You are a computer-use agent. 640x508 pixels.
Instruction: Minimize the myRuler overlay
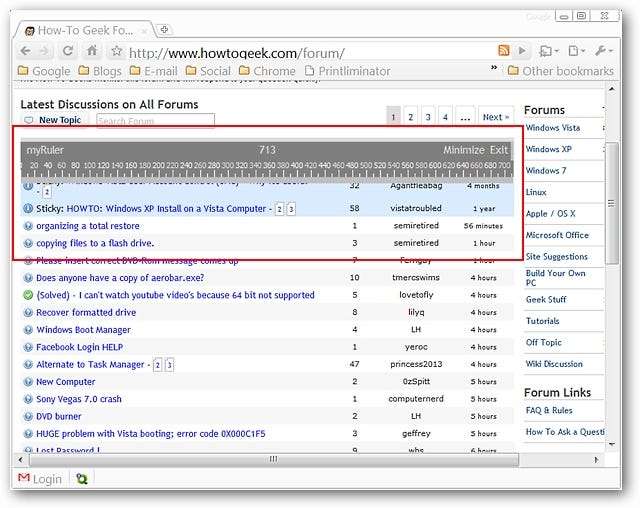tap(463, 150)
